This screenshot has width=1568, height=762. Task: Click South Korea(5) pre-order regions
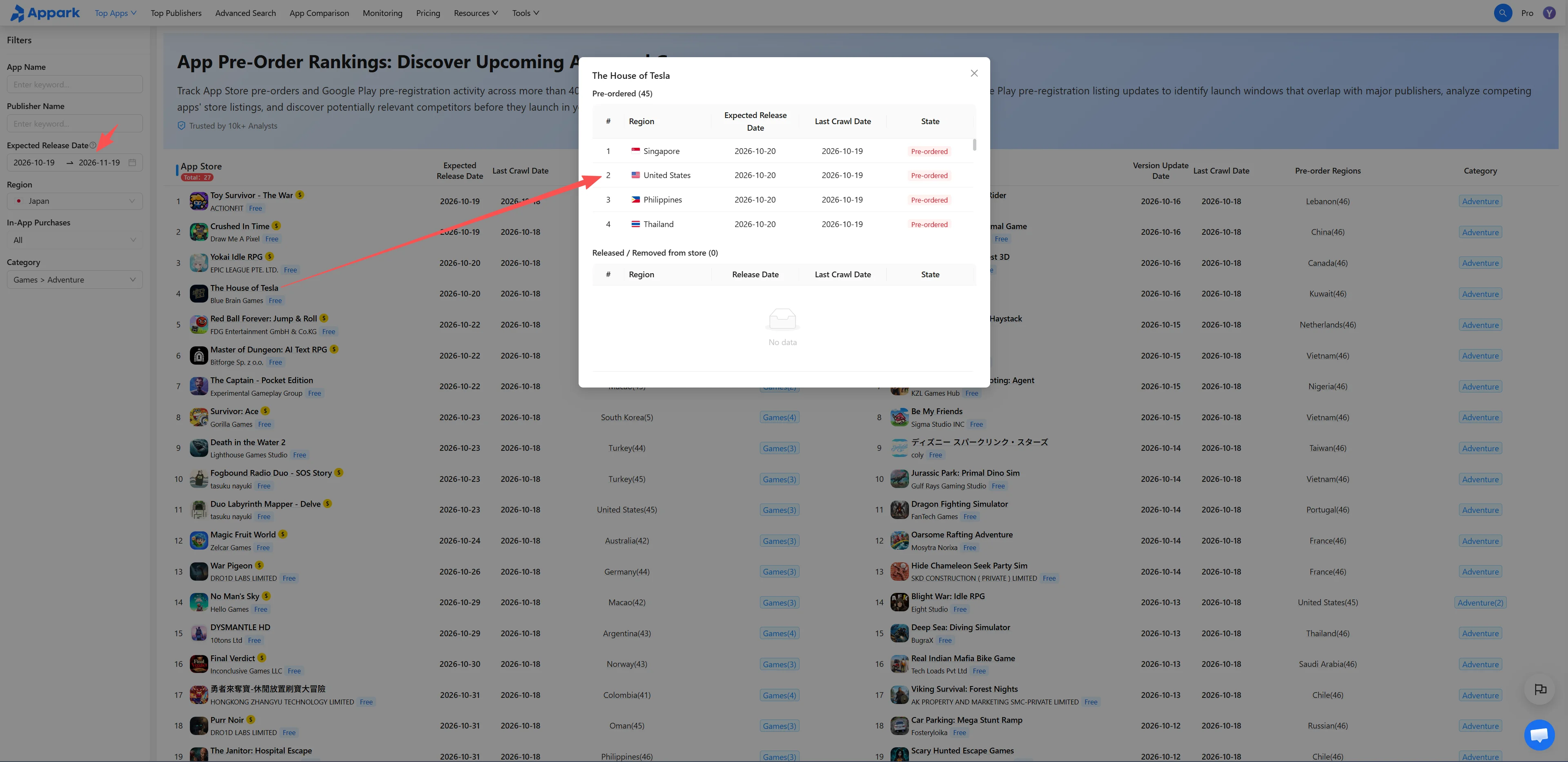626,417
